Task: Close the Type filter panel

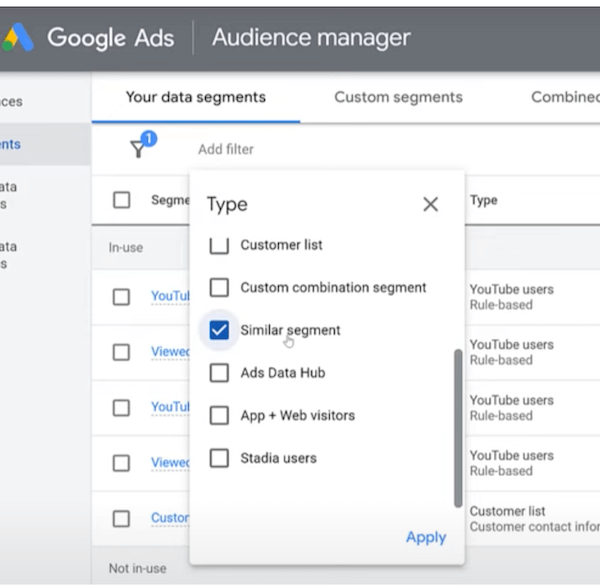Action: point(430,204)
